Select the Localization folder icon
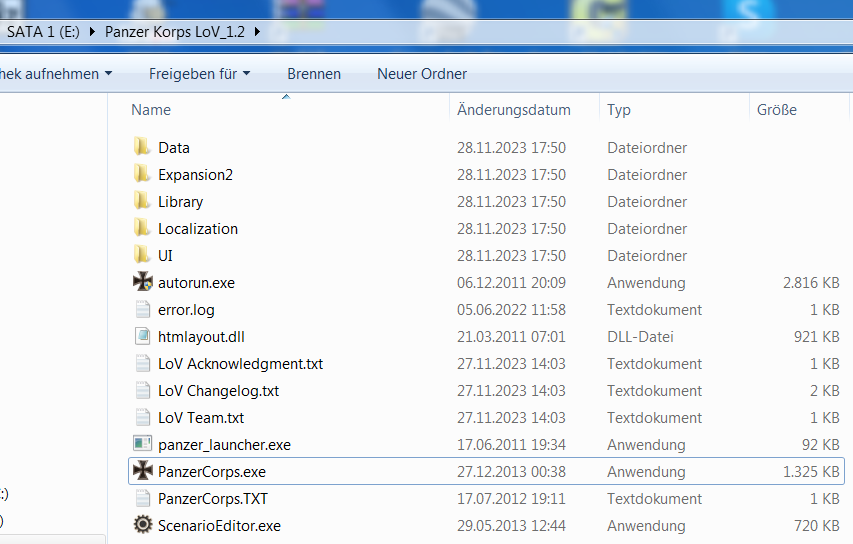Image resolution: width=853 pixels, height=544 pixels. coord(142,228)
